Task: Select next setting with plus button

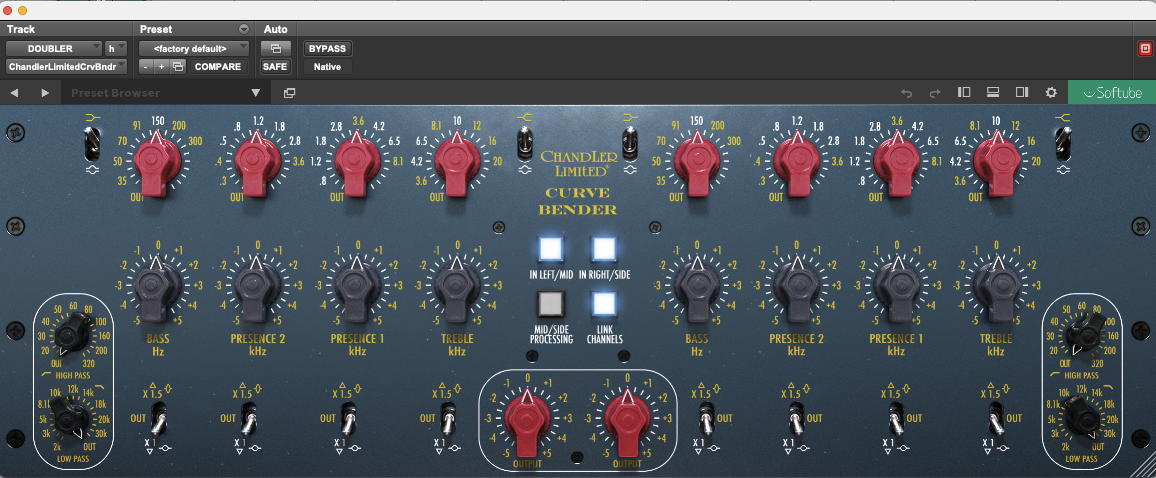Action: (161, 66)
